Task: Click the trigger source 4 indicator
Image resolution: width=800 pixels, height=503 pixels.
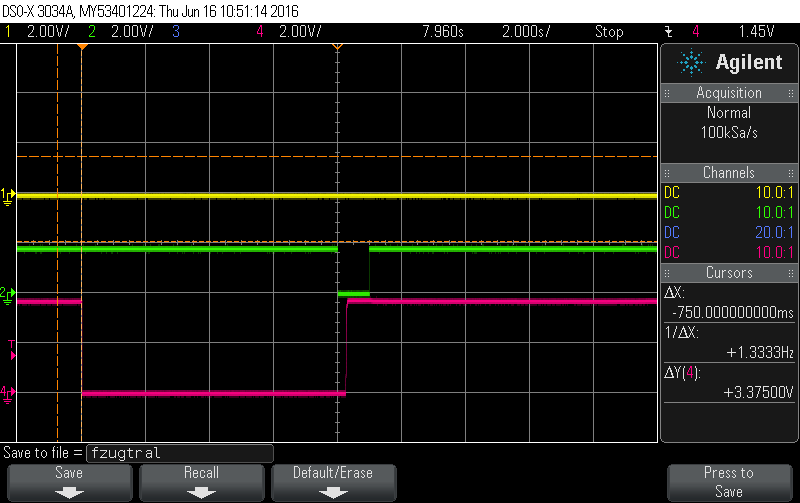Action: pos(695,32)
